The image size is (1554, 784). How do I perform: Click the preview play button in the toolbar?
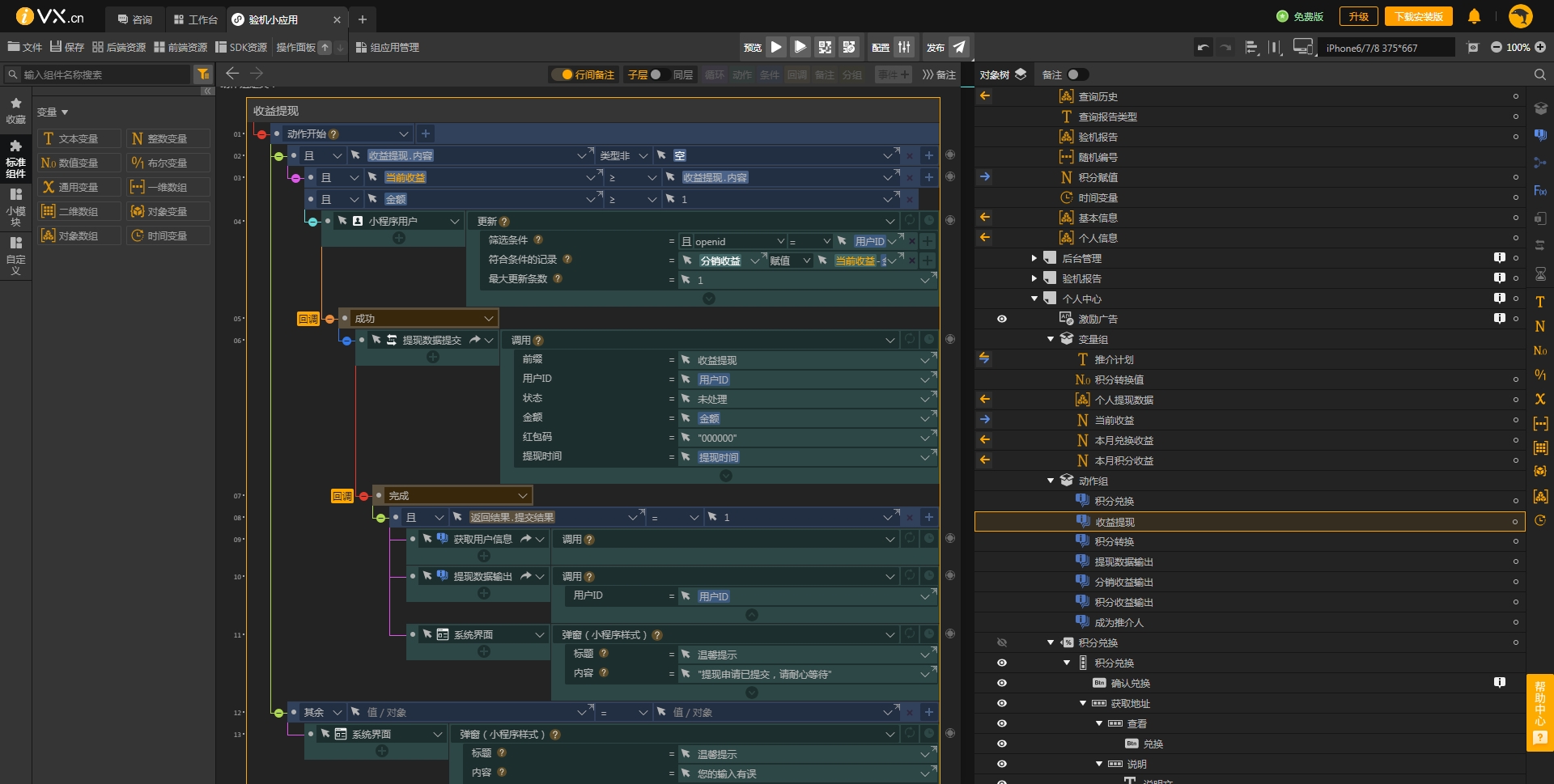click(x=776, y=47)
